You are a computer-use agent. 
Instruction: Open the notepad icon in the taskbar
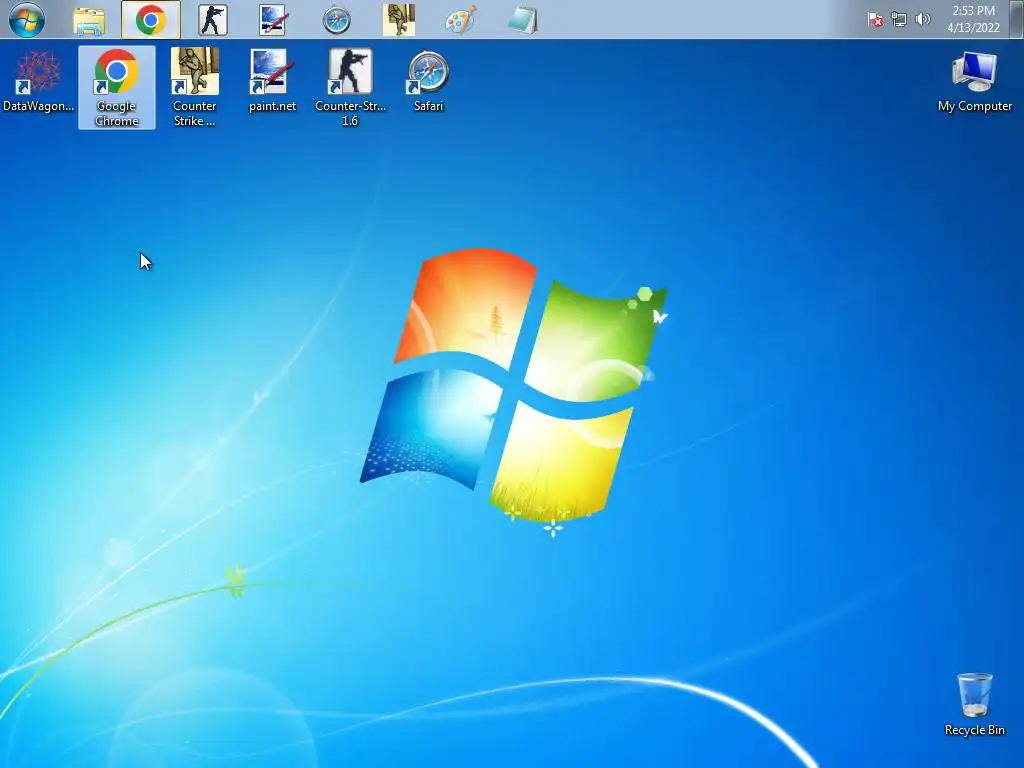pos(523,20)
